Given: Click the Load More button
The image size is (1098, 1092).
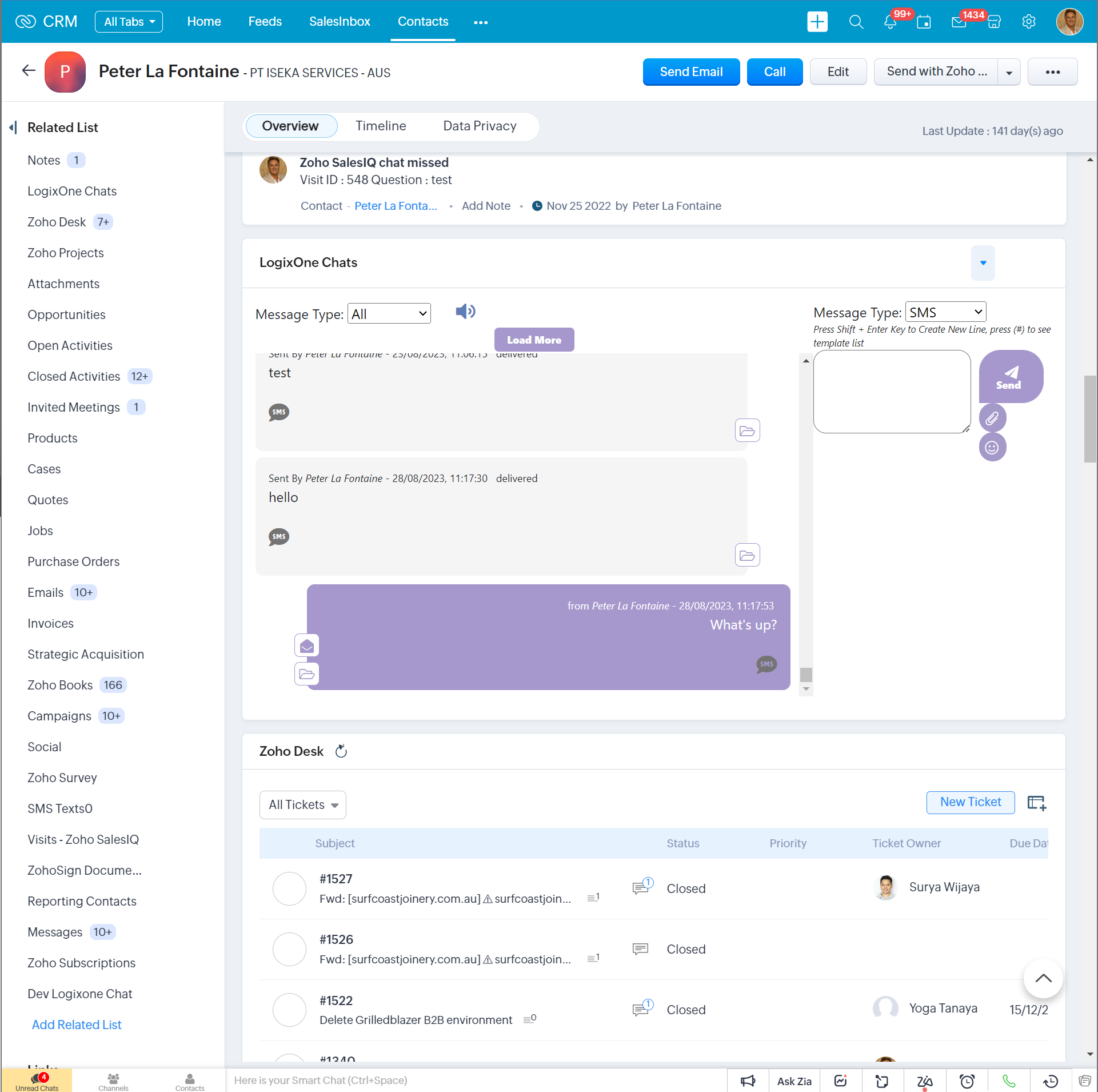Looking at the screenshot, I should [x=534, y=340].
